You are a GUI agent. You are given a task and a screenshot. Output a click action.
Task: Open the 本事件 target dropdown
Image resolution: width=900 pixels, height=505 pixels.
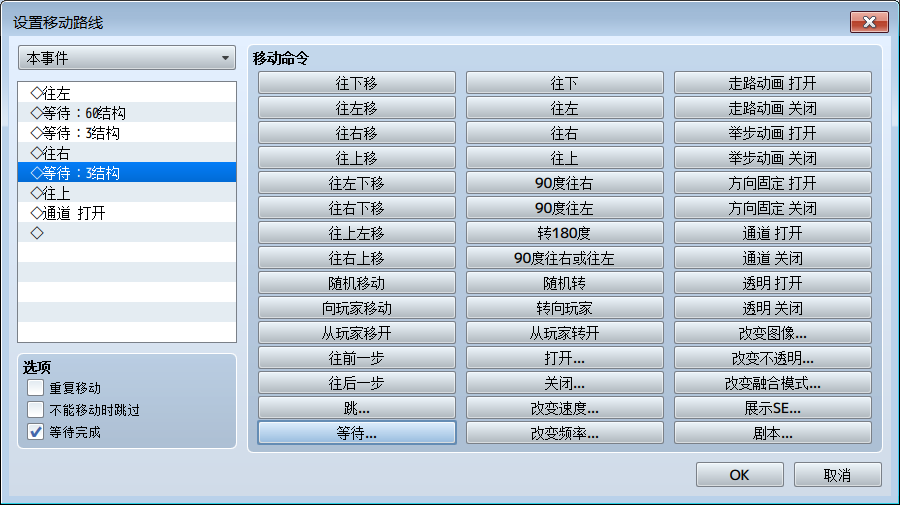[x=127, y=58]
